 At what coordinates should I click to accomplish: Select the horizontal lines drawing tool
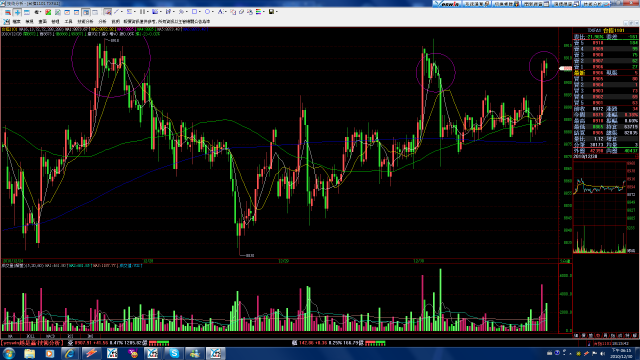click(129, 12)
